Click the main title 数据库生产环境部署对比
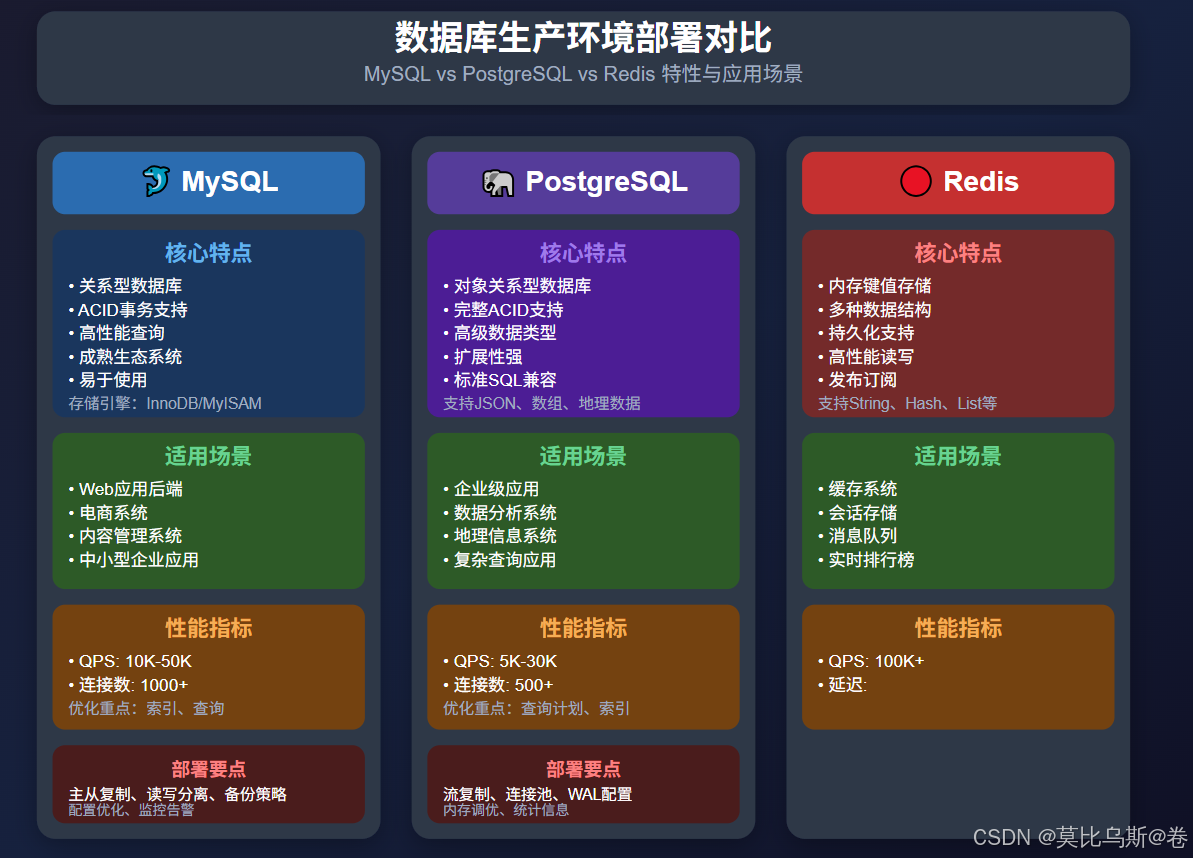This screenshot has width=1193, height=858. click(584, 37)
